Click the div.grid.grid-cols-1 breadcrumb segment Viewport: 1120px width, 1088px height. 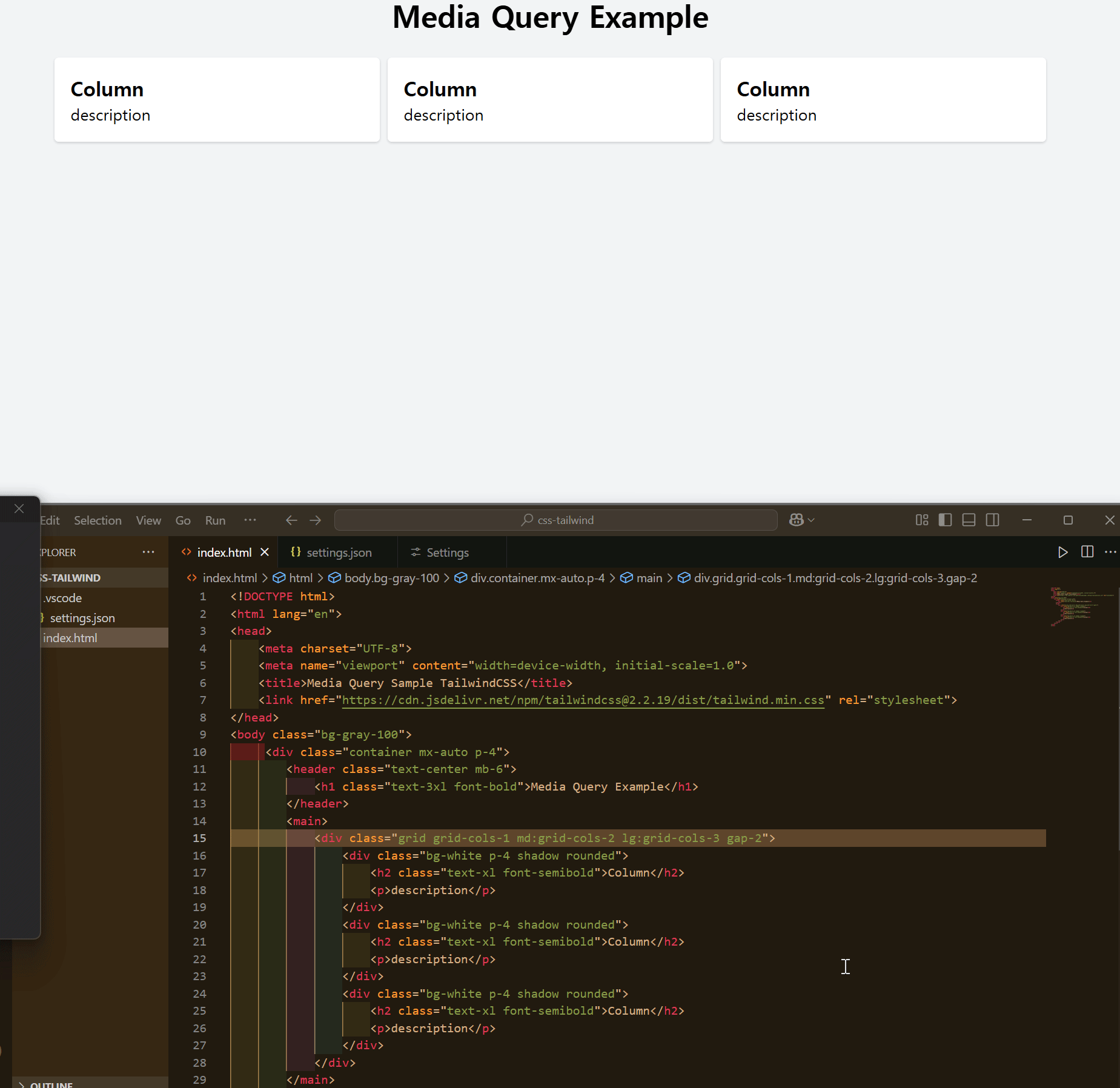[835, 578]
